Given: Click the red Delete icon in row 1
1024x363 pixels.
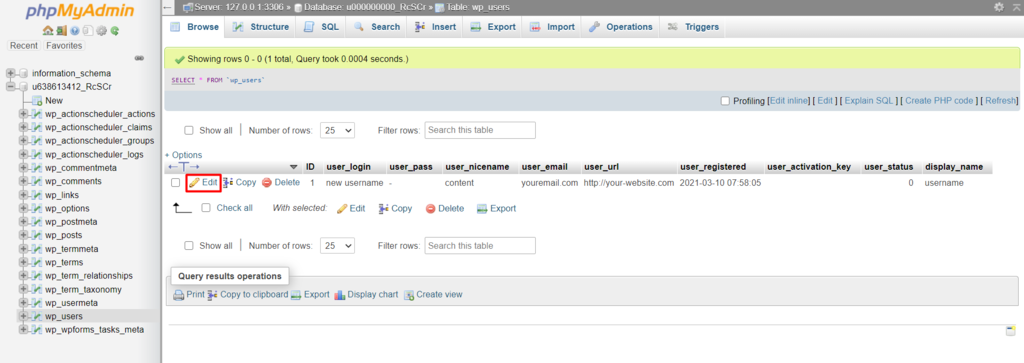Looking at the screenshot, I should 266,183.
